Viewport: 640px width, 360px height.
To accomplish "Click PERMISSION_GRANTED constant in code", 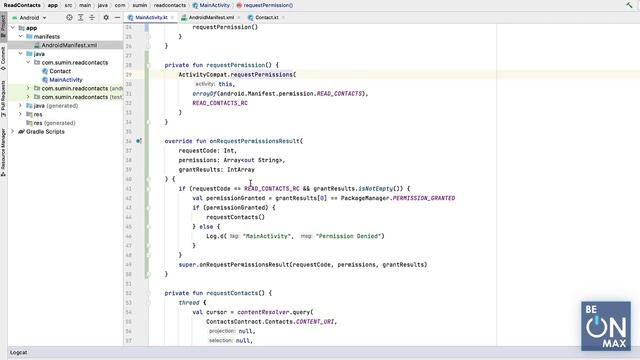I will coord(424,198).
